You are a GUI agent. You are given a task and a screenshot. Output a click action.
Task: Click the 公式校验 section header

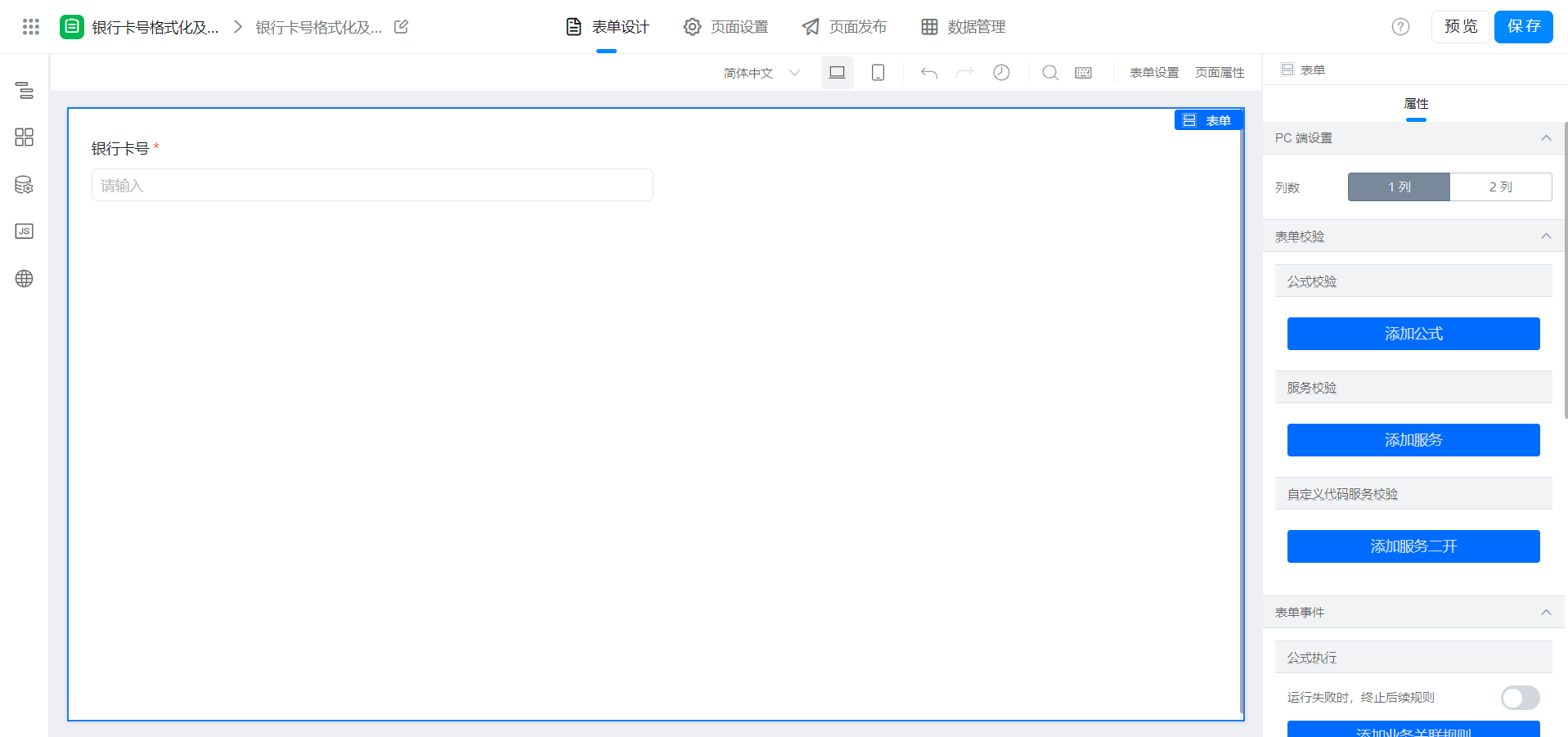(x=1413, y=281)
